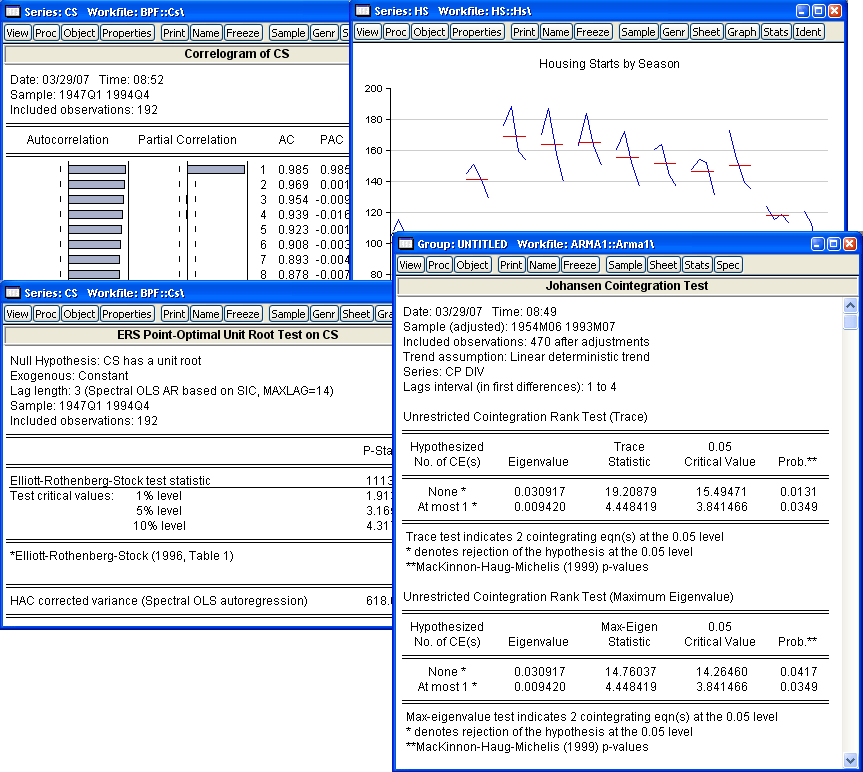Click Genr in the Correlogram CS toolbar
Image resolution: width=863 pixels, height=772 pixels.
[x=323, y=32]
